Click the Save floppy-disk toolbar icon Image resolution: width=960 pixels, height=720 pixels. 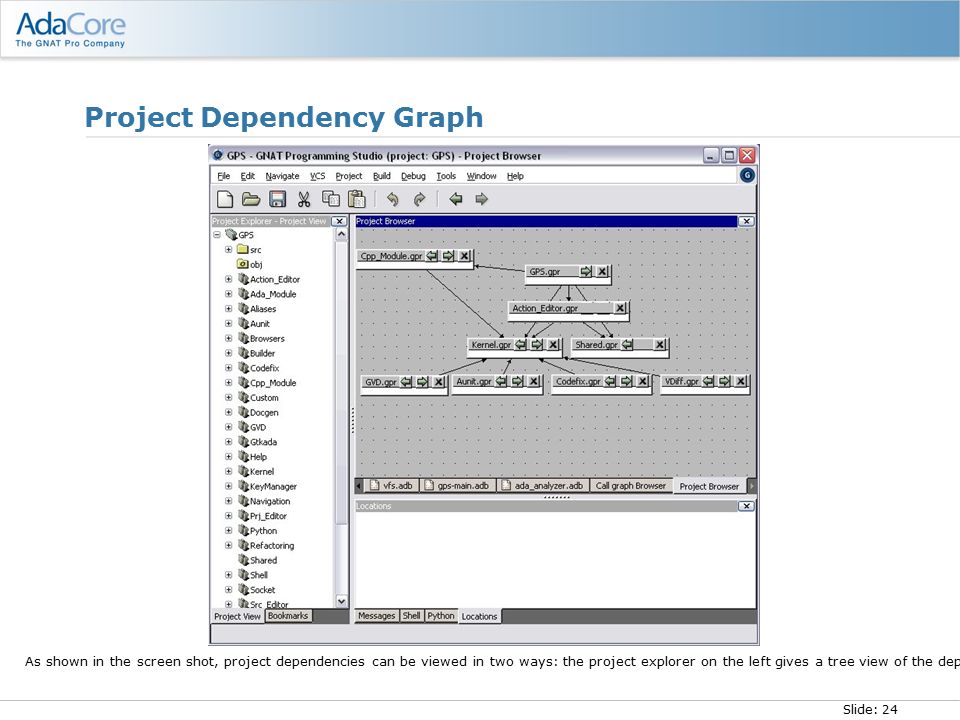pyautogui.click(x=278, y=199)
